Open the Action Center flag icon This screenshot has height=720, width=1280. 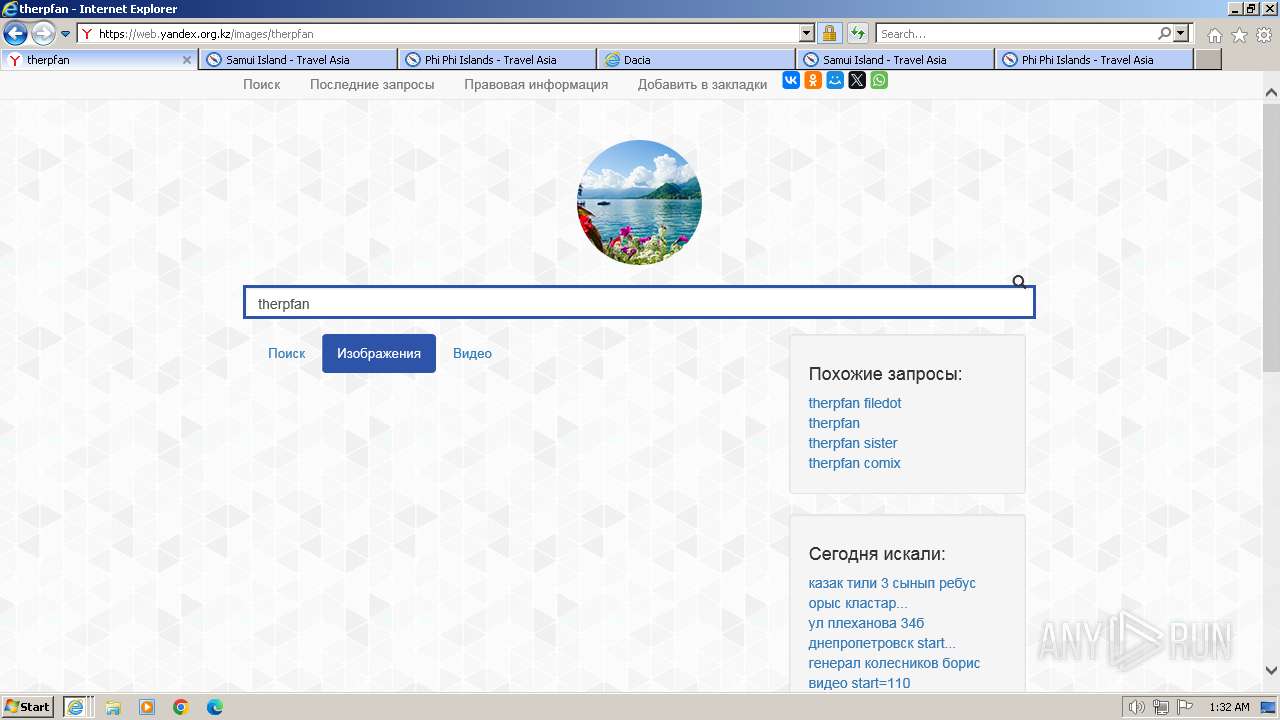1185,707
